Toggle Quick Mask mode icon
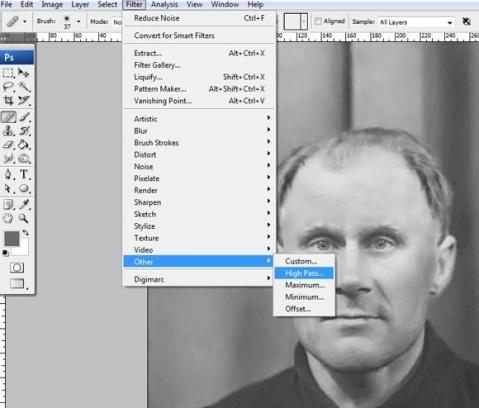The image size is (479, 408). (17, 268)
